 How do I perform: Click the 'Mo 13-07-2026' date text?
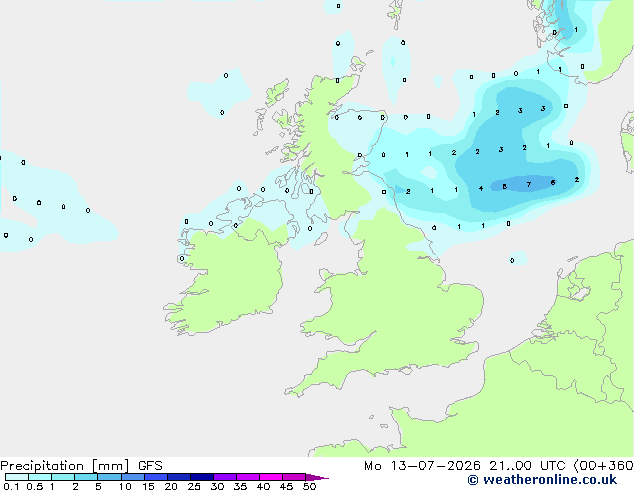point(422,466)
